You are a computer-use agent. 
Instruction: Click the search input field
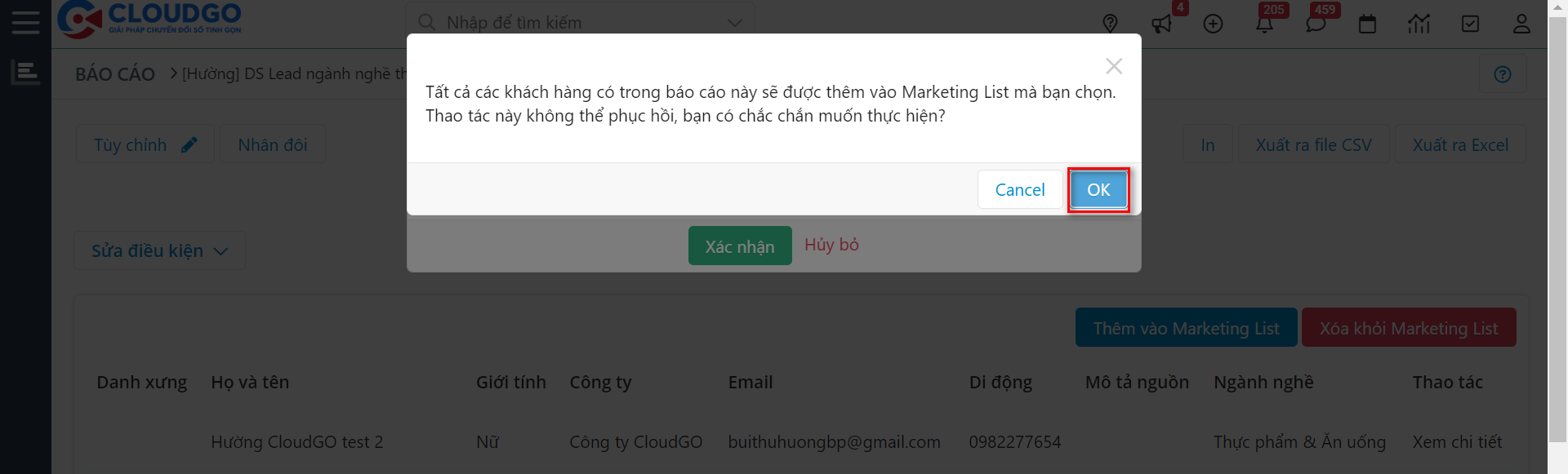[572, 23]
